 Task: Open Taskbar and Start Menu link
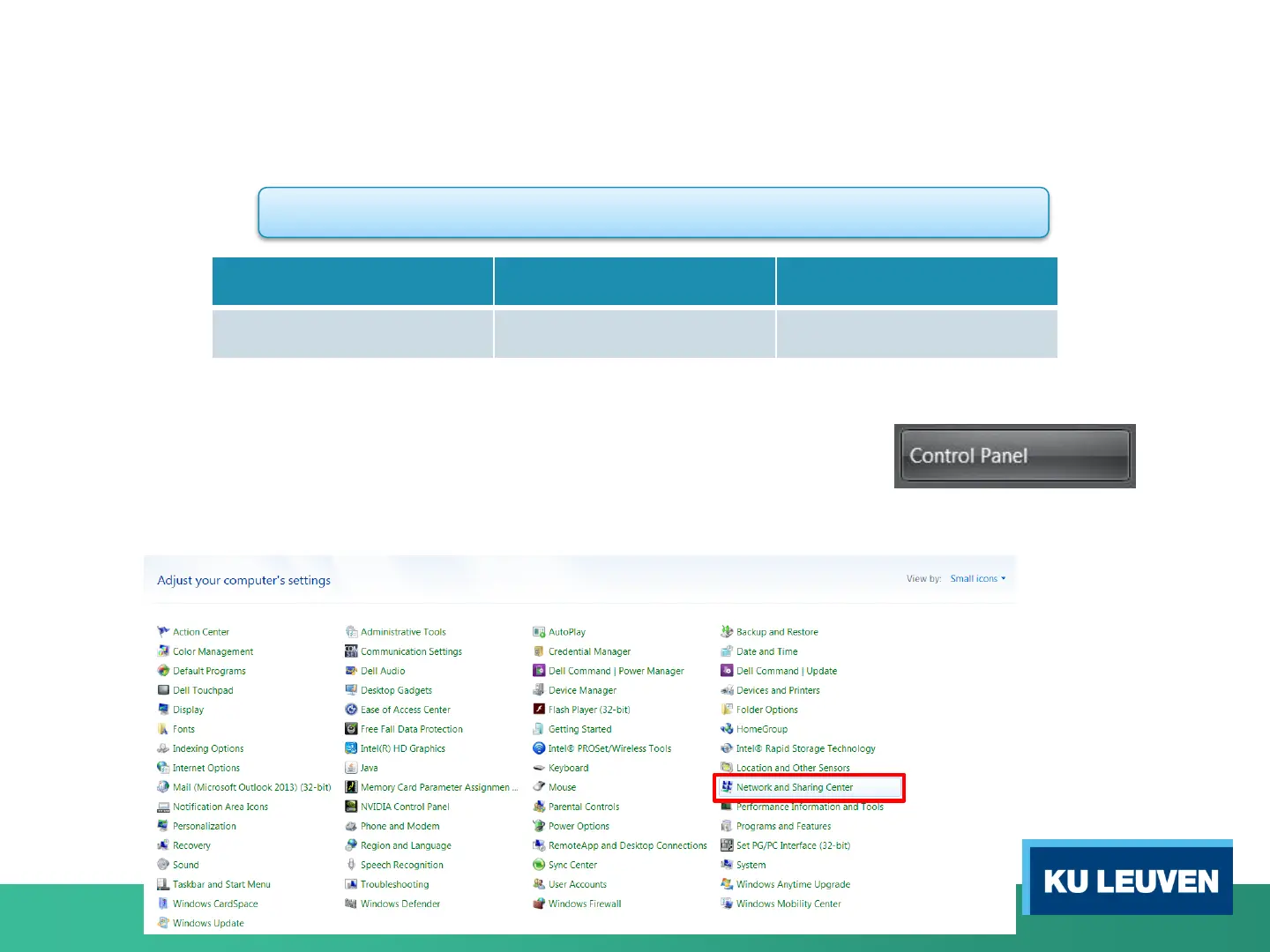[x=221, y=884]
